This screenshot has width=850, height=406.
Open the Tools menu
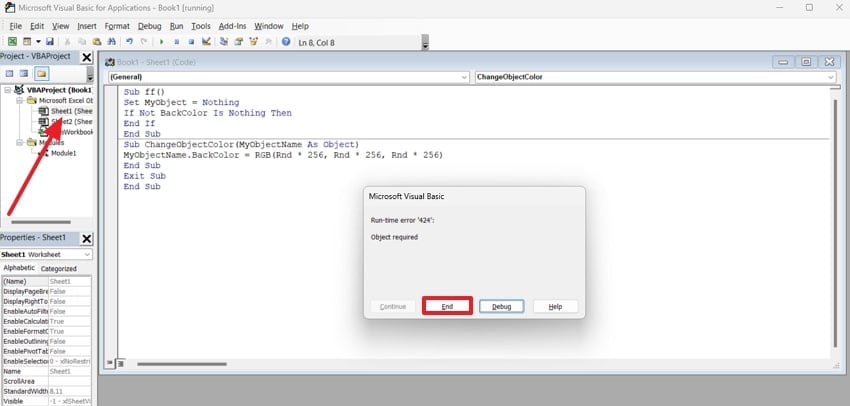[x=201, y=26]
